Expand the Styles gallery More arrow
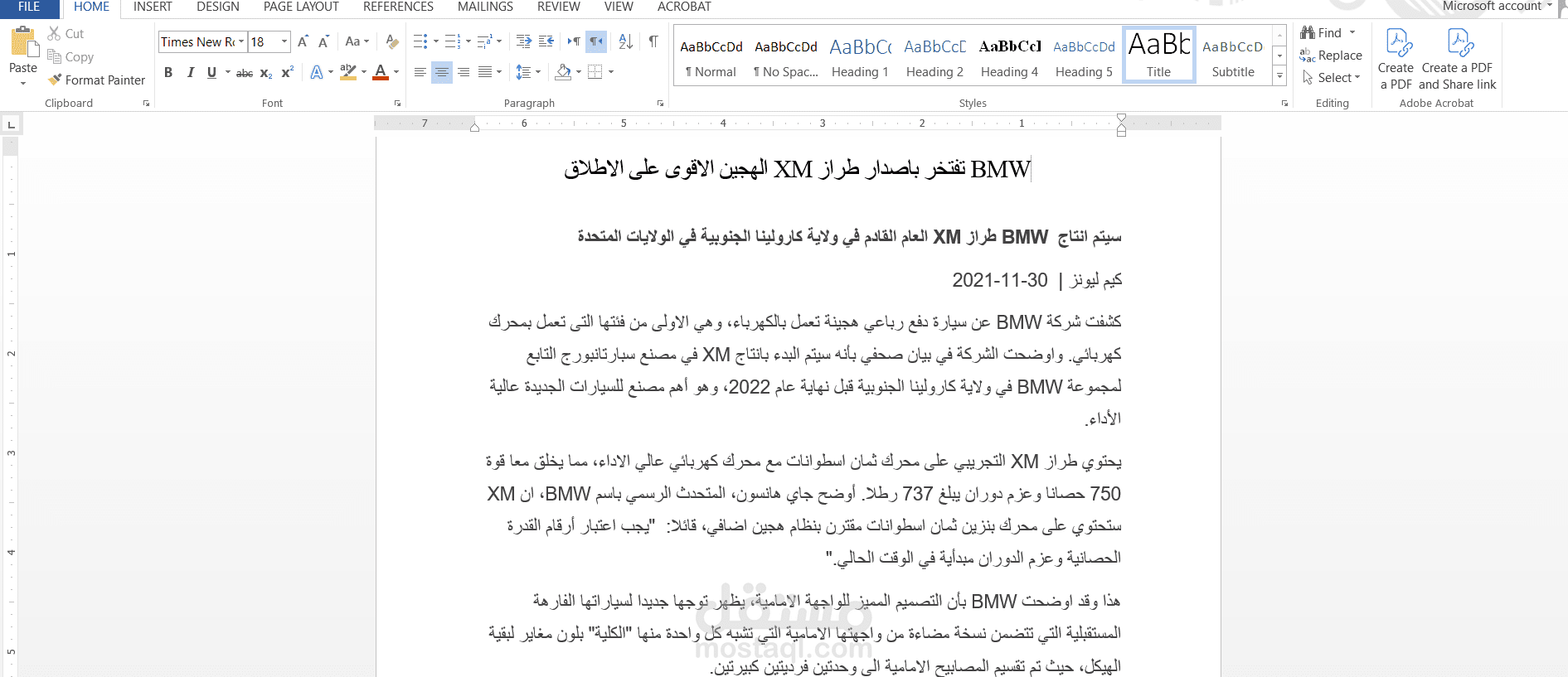This screenshot has width=1568, height=677. tap(1280, 75)
